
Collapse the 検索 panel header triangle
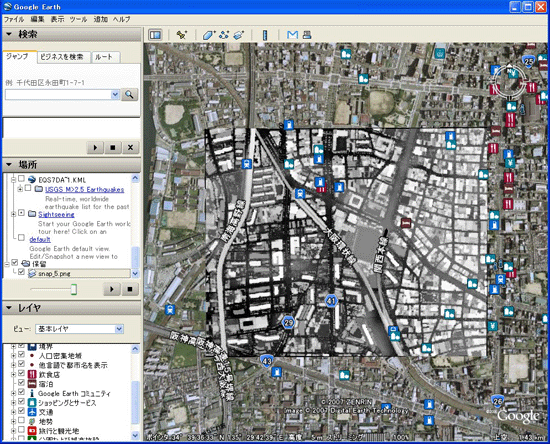coord(9,34)
